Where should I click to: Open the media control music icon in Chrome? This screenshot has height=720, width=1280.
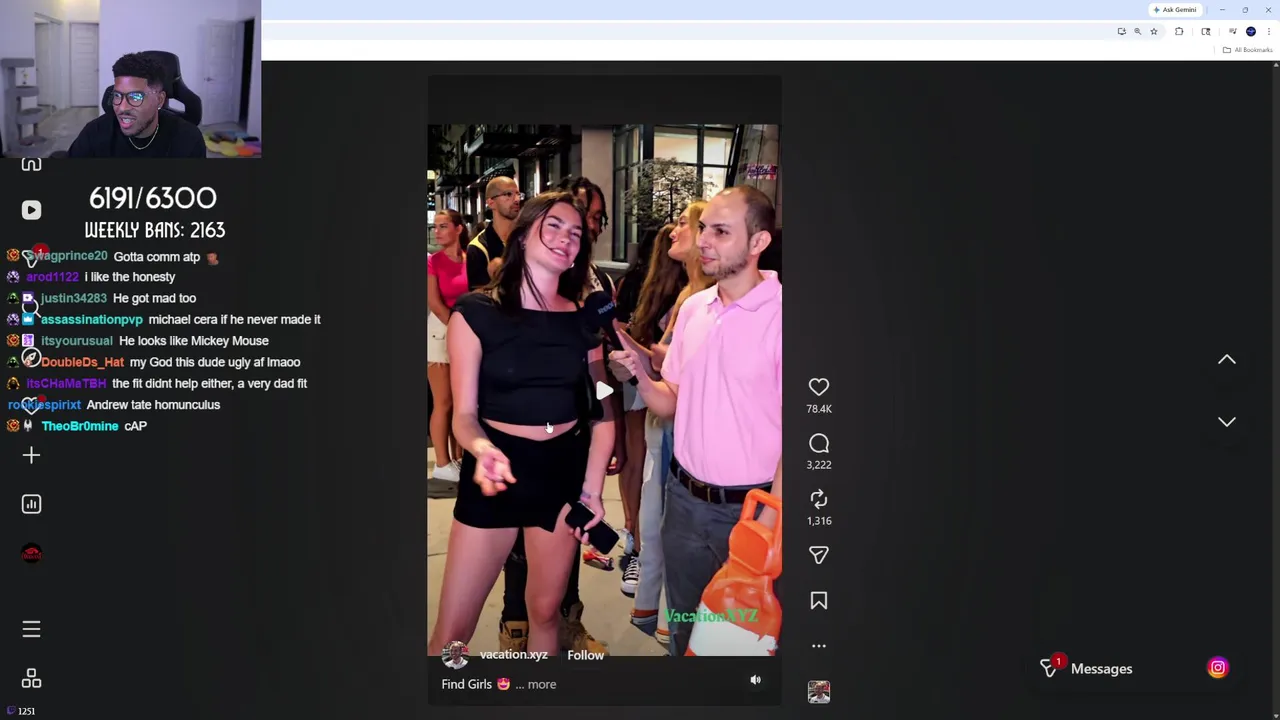1233,31
